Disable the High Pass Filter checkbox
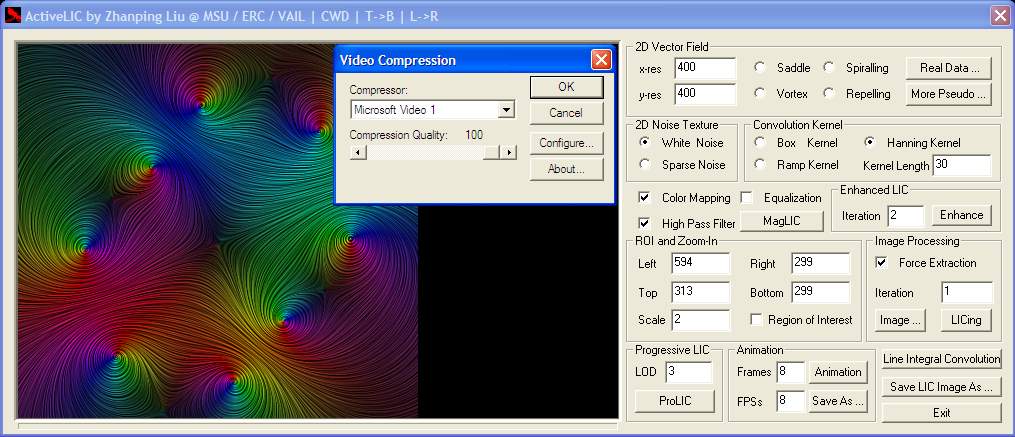The image size is (1015, 437). pos(644,223)
